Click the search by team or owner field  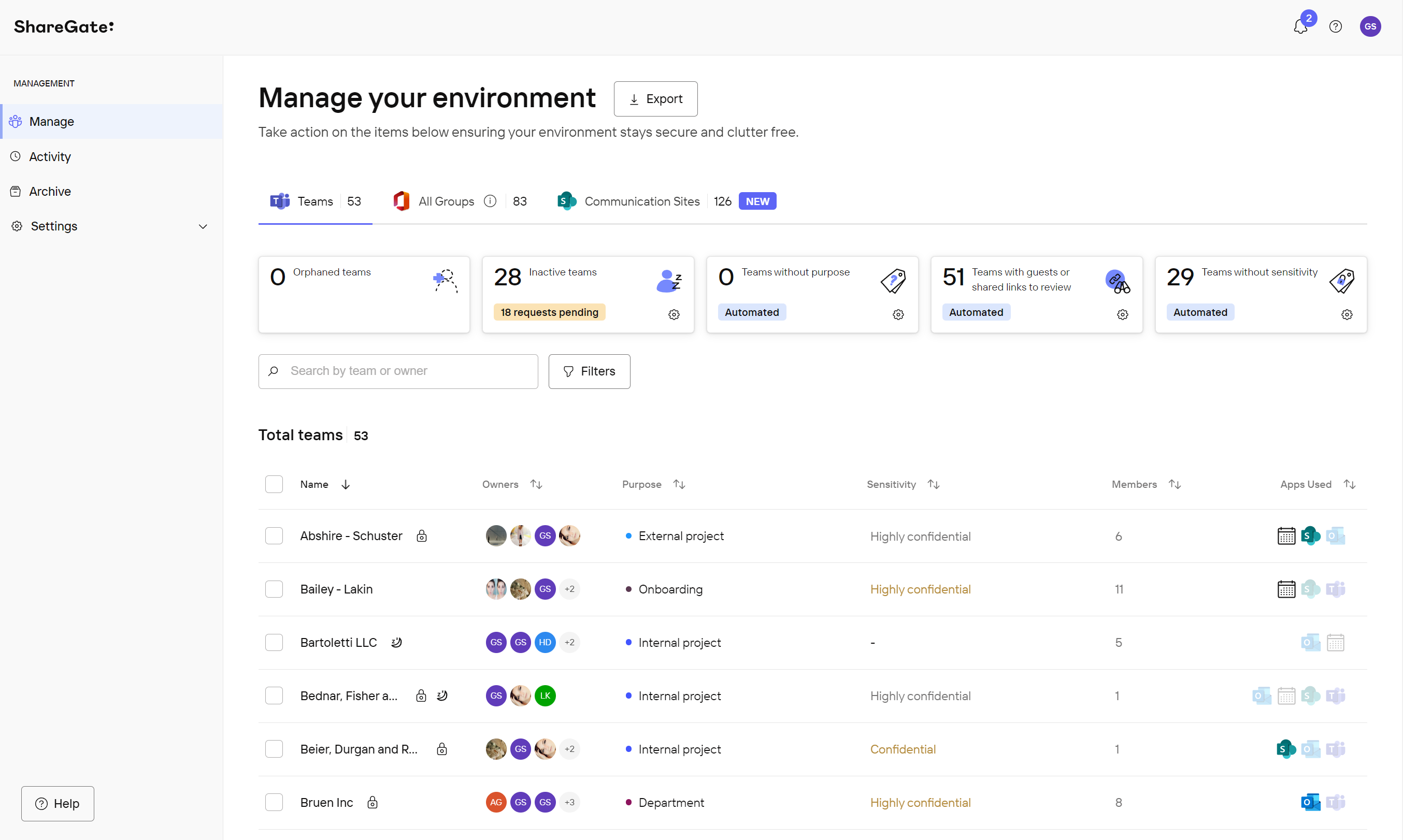(398, 371)
